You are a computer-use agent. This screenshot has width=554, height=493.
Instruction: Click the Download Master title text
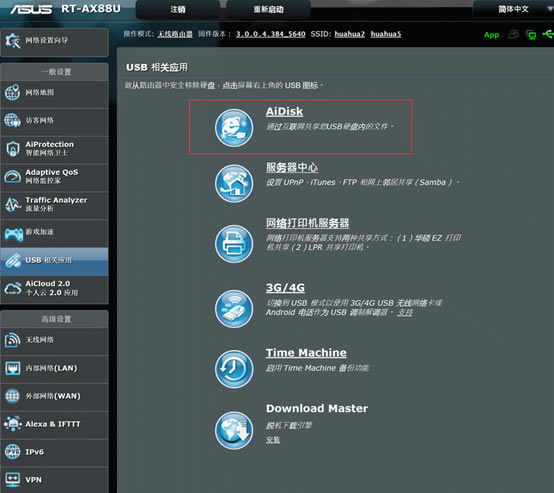click(317, 409)
